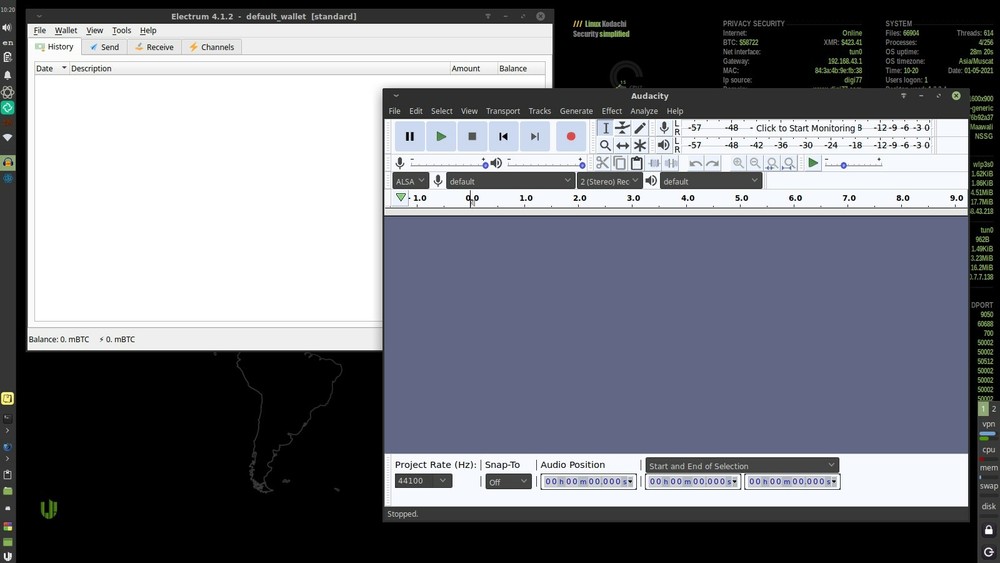Skip to end of the project
The image size is (1000, 563).
coord(534,136)
